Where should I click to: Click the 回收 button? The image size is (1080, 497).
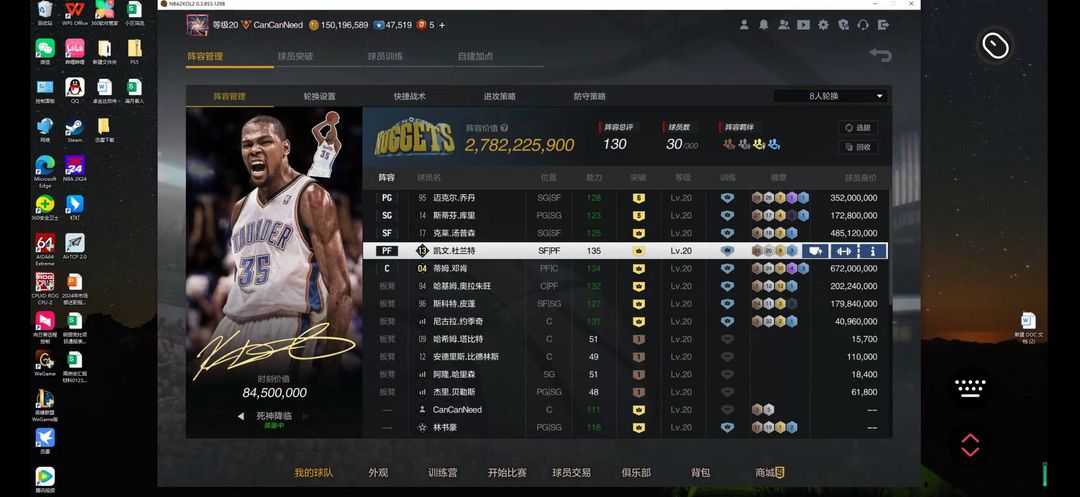[858, 147]
